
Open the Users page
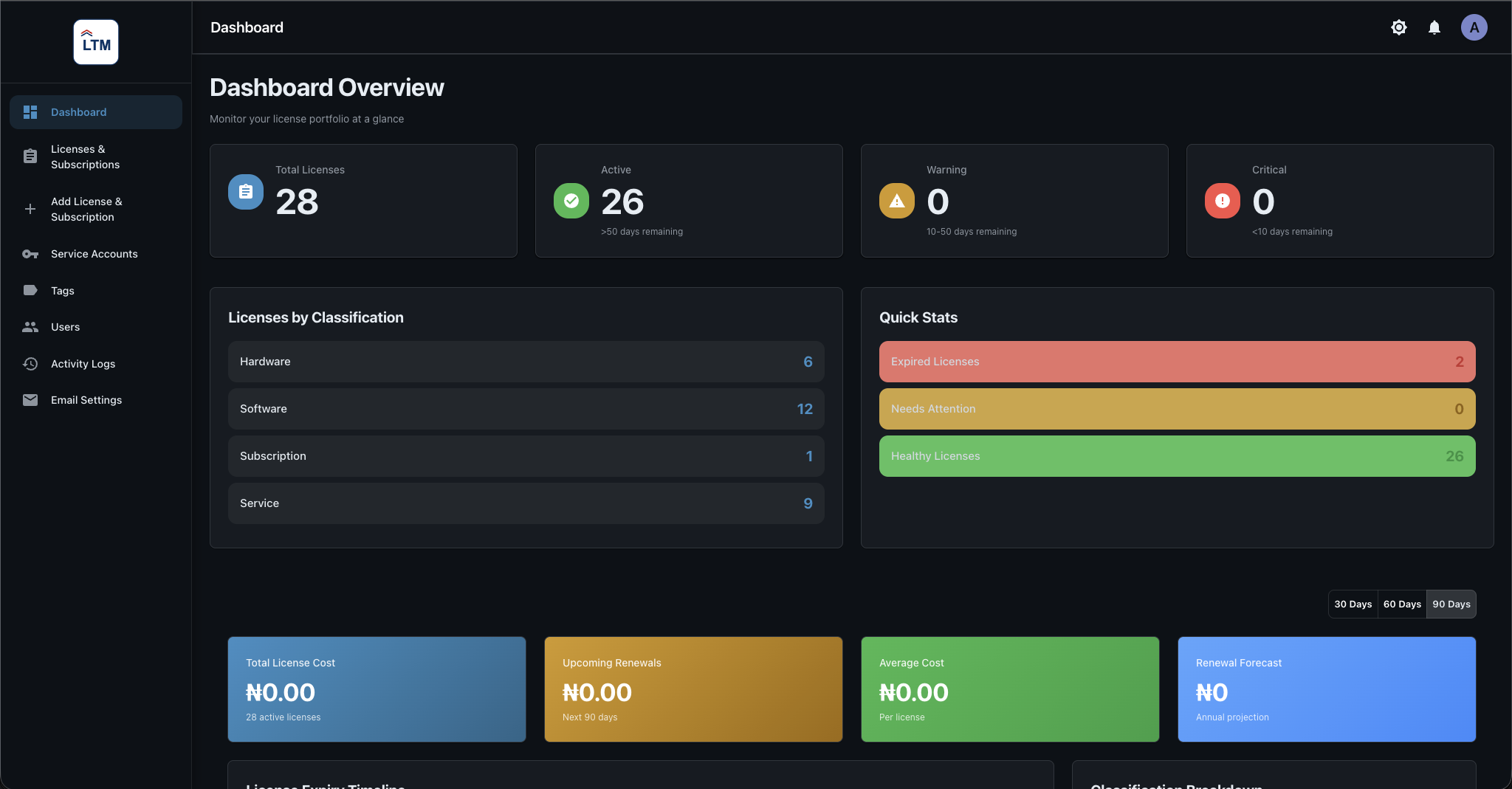point(96,327)
